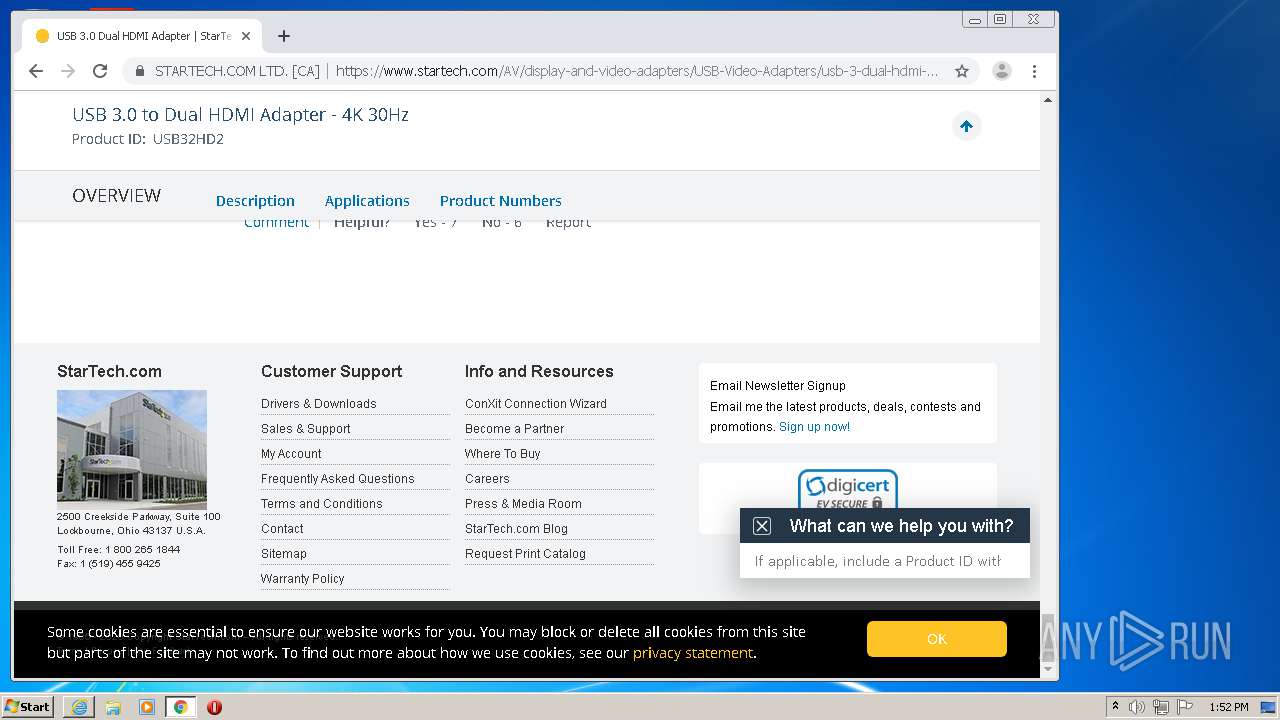Visit the StarTech.com Blog
This screenshot has height=720, width=1280.
click(x=516, y=529)
